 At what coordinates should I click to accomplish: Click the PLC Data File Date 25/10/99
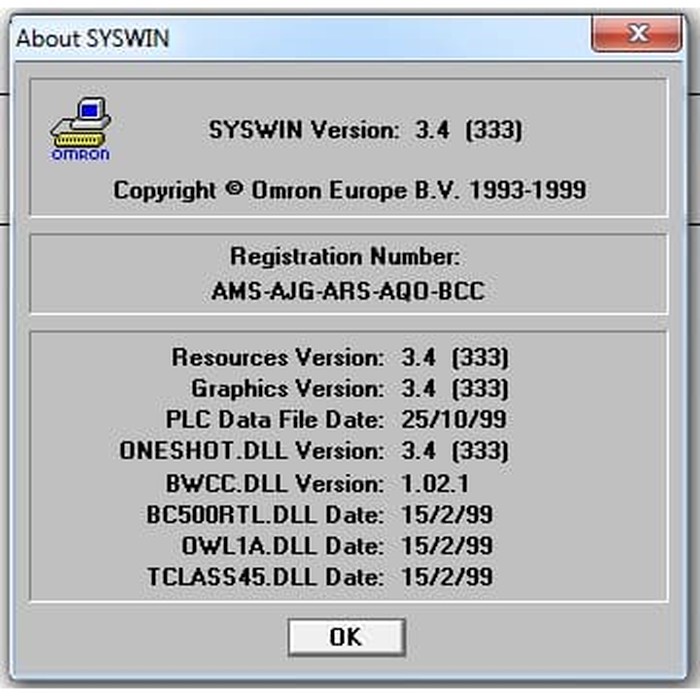tap(336, 420)
